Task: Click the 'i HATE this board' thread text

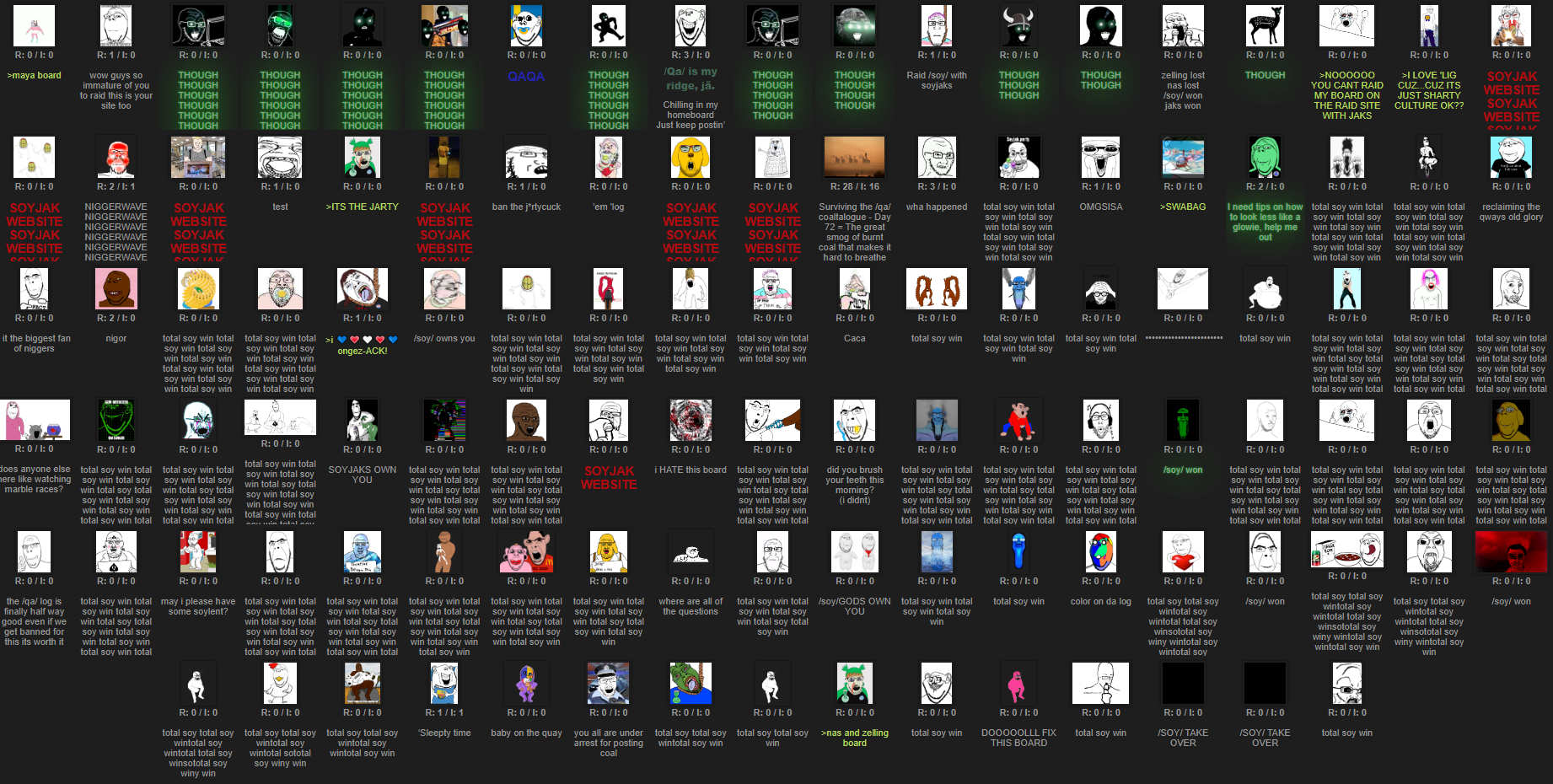Action: [x=691, y=470]
